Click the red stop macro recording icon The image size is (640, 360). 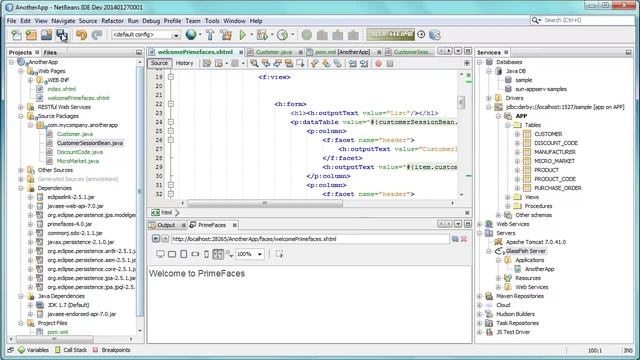point(378,63)
